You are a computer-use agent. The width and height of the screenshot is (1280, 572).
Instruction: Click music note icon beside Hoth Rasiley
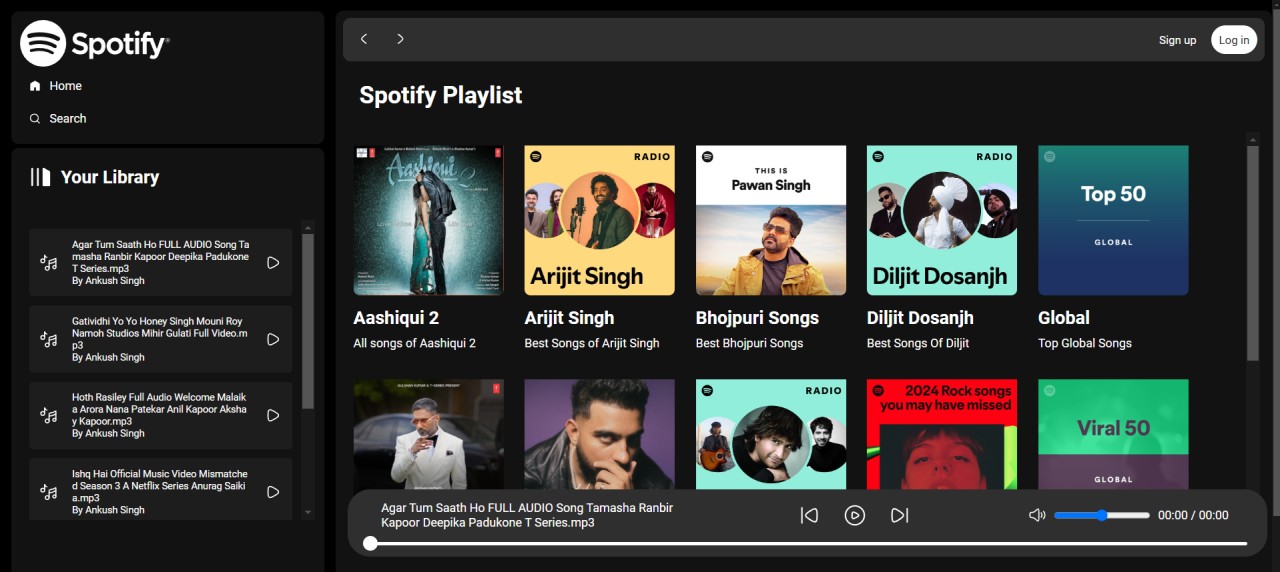(x=48, y=415)
